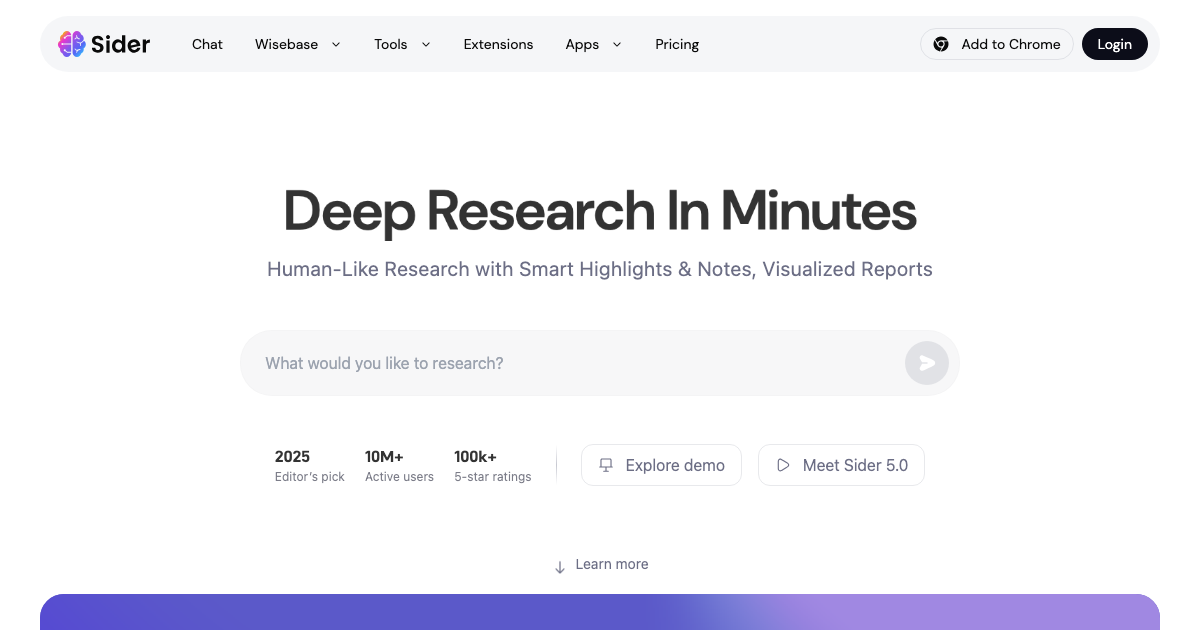
Task: Select the Learn more link text
Action: click(x=612, y=564)
